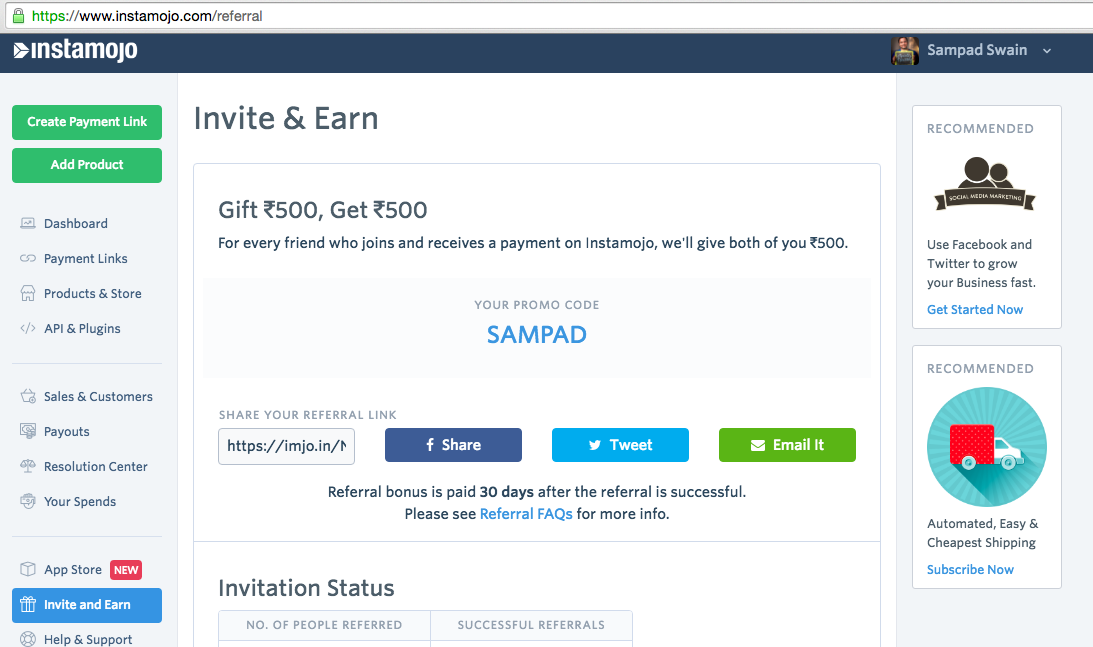
Task: Click the Products & Store shop icon
Action: click(28, 294)
